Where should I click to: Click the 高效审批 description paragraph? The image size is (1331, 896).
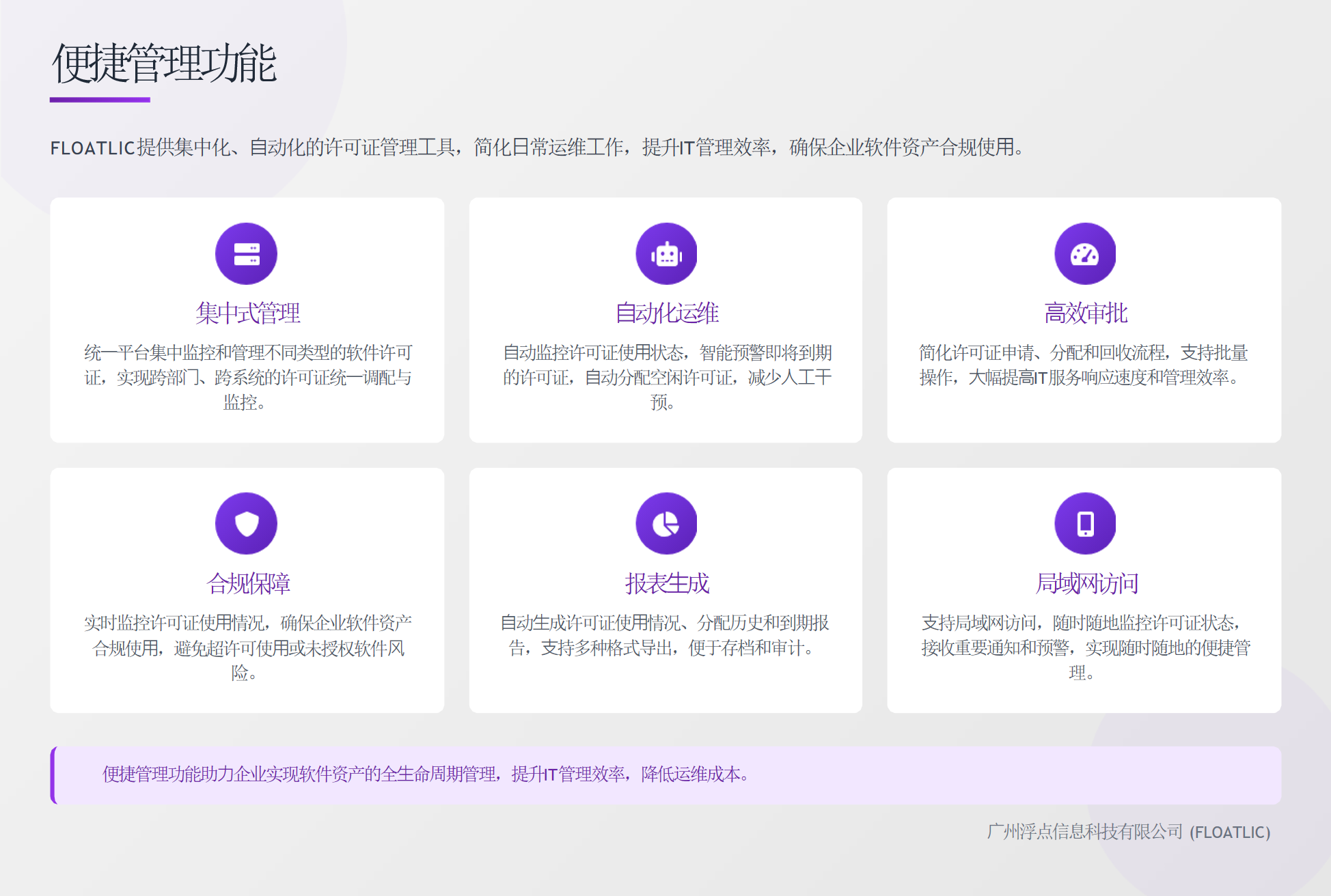click(1083, 365)
